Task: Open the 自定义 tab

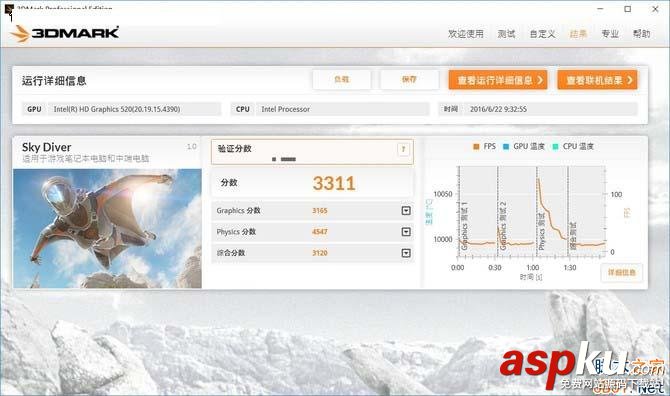Action: 542,34
